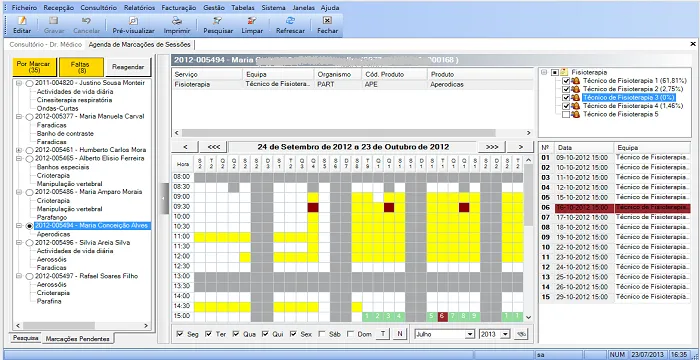Screen dimensions: 700x360
Task: Enable the Dom checkbox
Action: 350,334
